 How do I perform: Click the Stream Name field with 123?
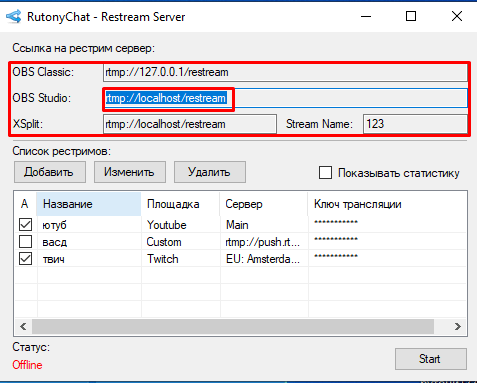click(x=415, y=124)
